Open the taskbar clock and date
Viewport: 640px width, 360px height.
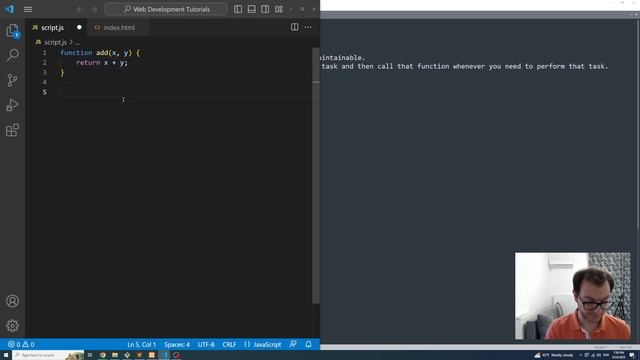[618, 355]
